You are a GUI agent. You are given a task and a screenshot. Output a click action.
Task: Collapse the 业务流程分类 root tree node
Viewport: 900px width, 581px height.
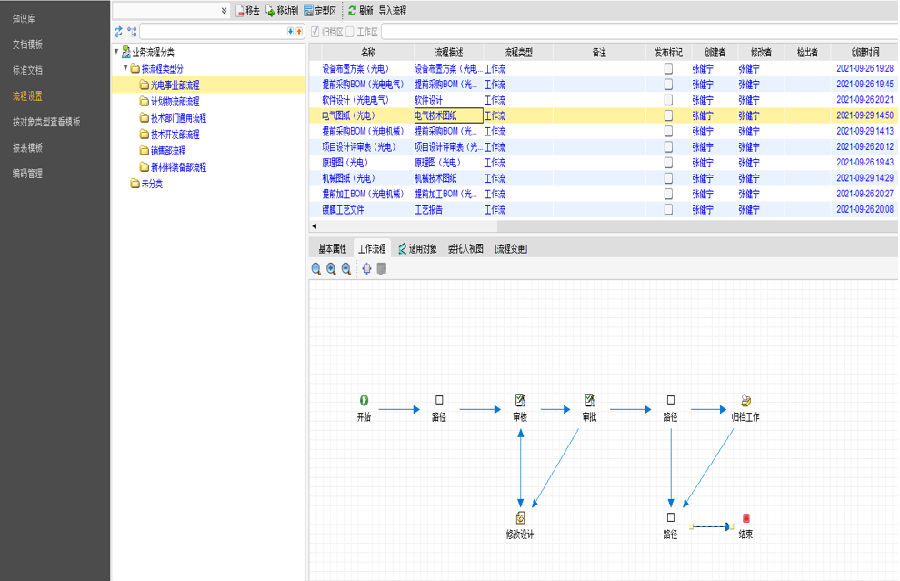[116, 52]
